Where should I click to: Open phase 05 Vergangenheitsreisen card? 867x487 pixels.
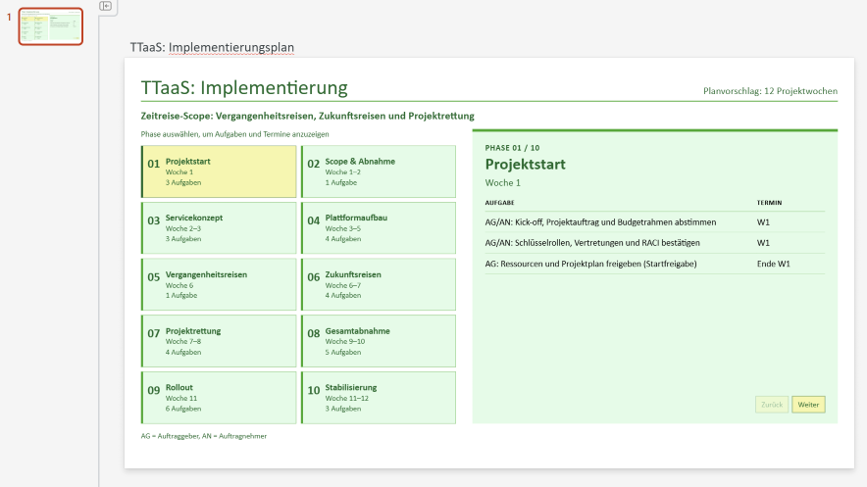(219, 285)
